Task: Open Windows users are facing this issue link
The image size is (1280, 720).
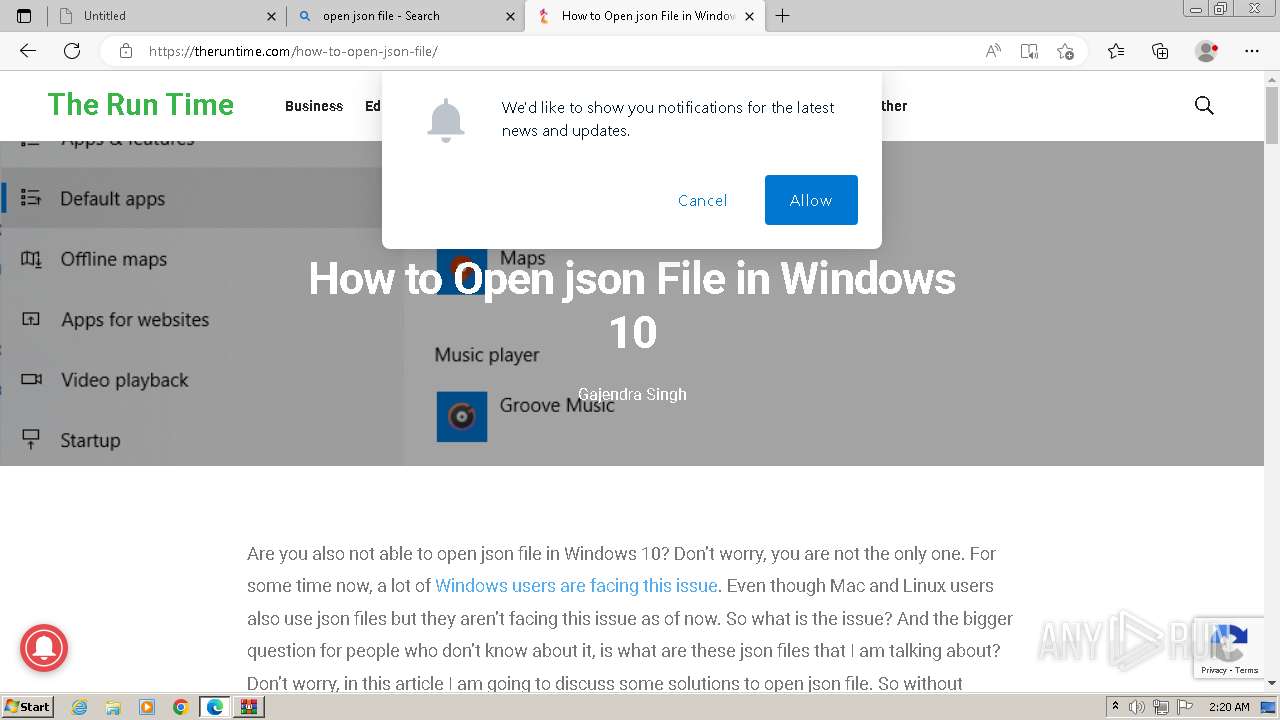Action: (576, 586)
